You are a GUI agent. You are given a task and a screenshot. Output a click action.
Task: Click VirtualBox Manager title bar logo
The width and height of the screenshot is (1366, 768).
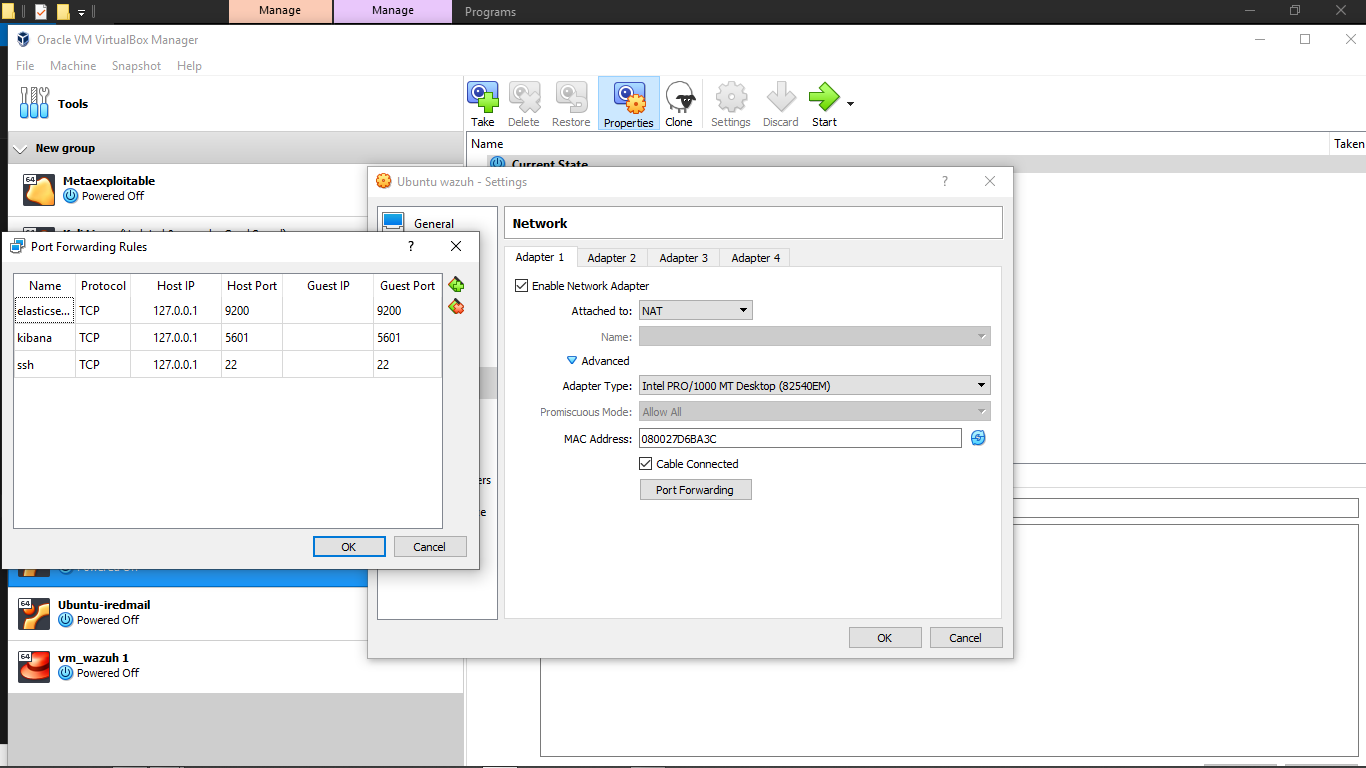(x=24, y=40)
